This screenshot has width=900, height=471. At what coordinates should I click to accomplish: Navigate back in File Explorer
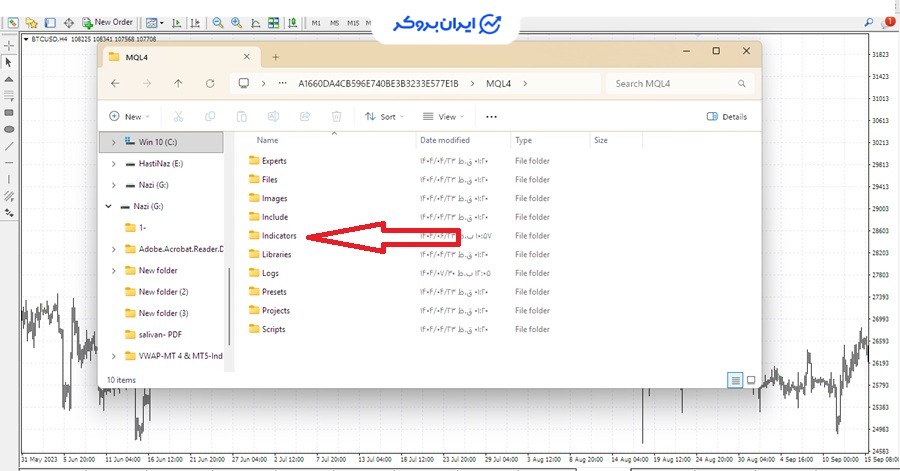[x=116, y=84]
